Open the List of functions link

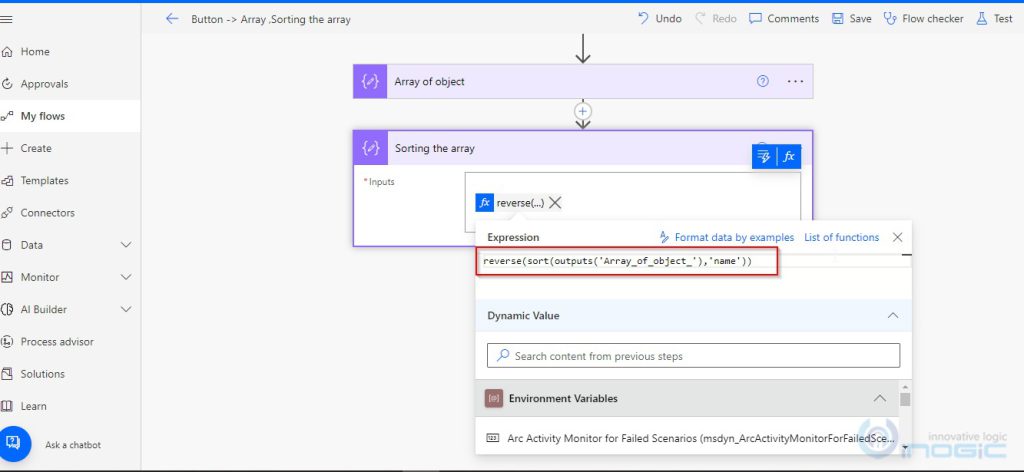coord(841,237)
